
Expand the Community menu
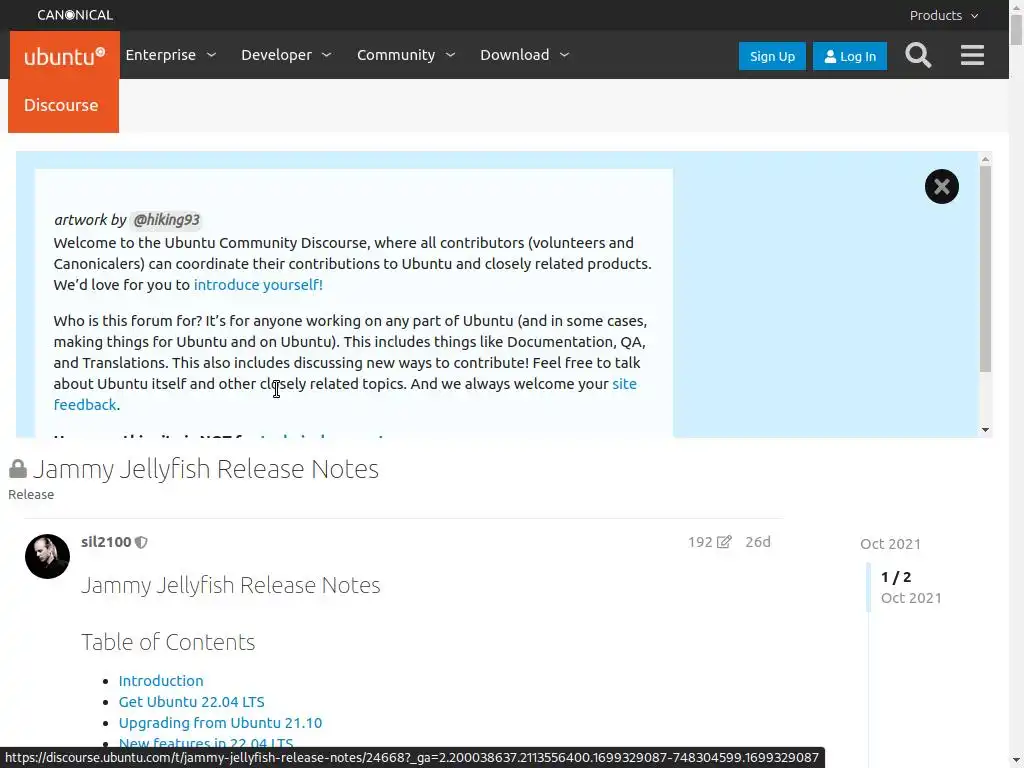point(406,55)
